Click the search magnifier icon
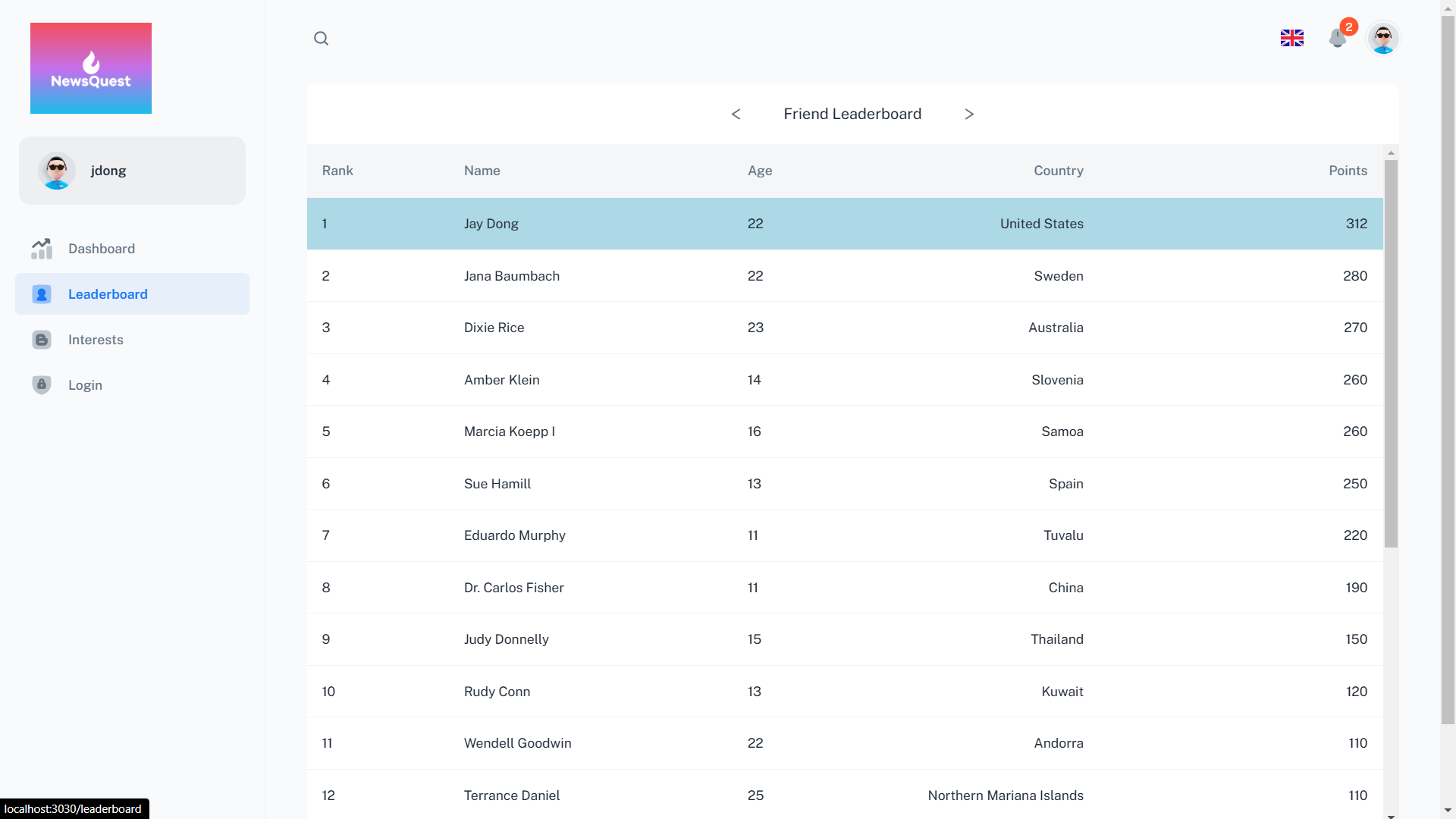Viewport: 1456px width, 819px height. point(321,39)
